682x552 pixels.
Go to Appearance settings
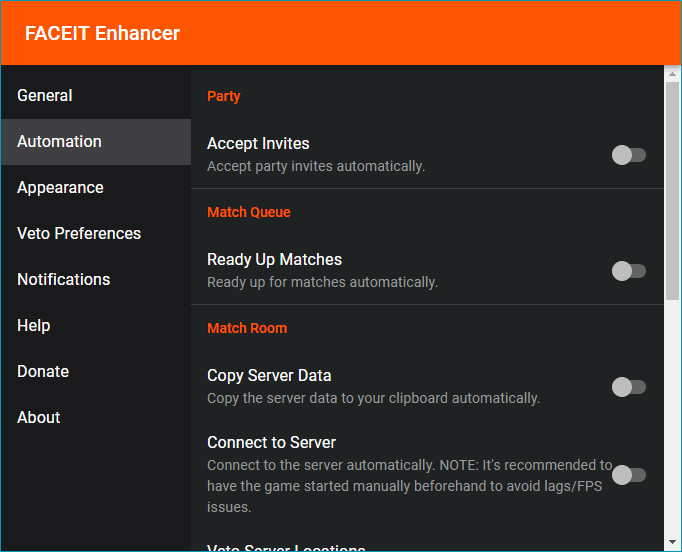pyautogui.click(x=96, y=188)
